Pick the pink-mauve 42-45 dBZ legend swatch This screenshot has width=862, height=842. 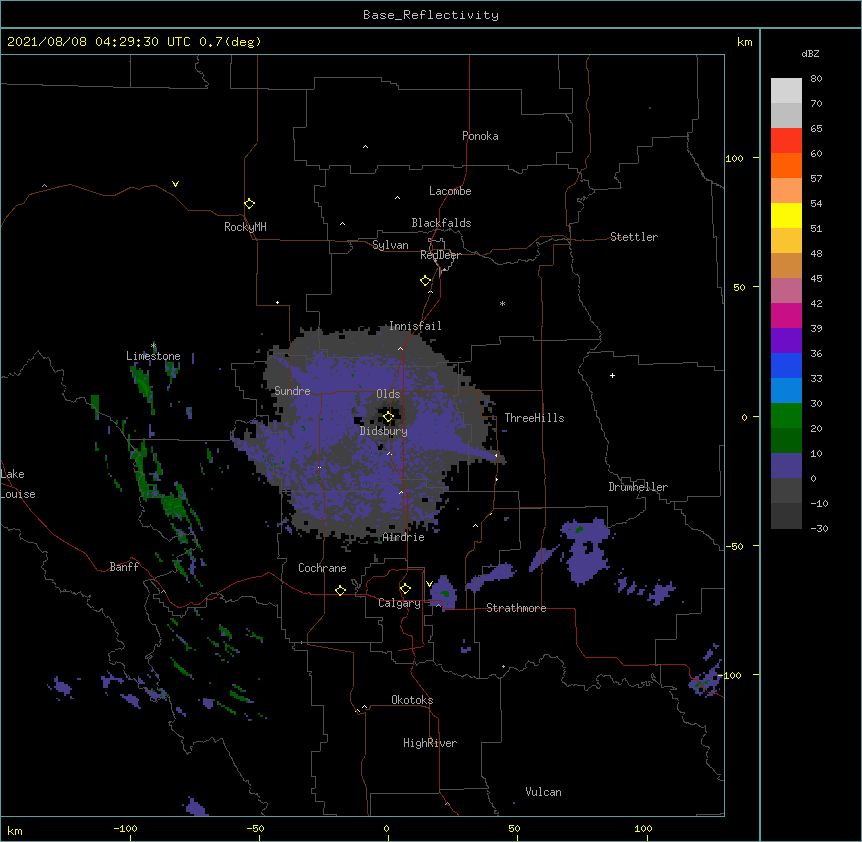pos(786,290)
